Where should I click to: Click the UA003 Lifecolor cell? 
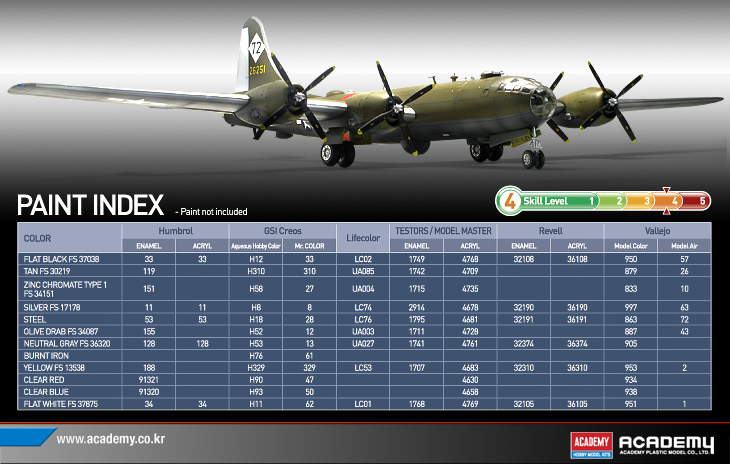pyautogui.click(x=363, y=331)
